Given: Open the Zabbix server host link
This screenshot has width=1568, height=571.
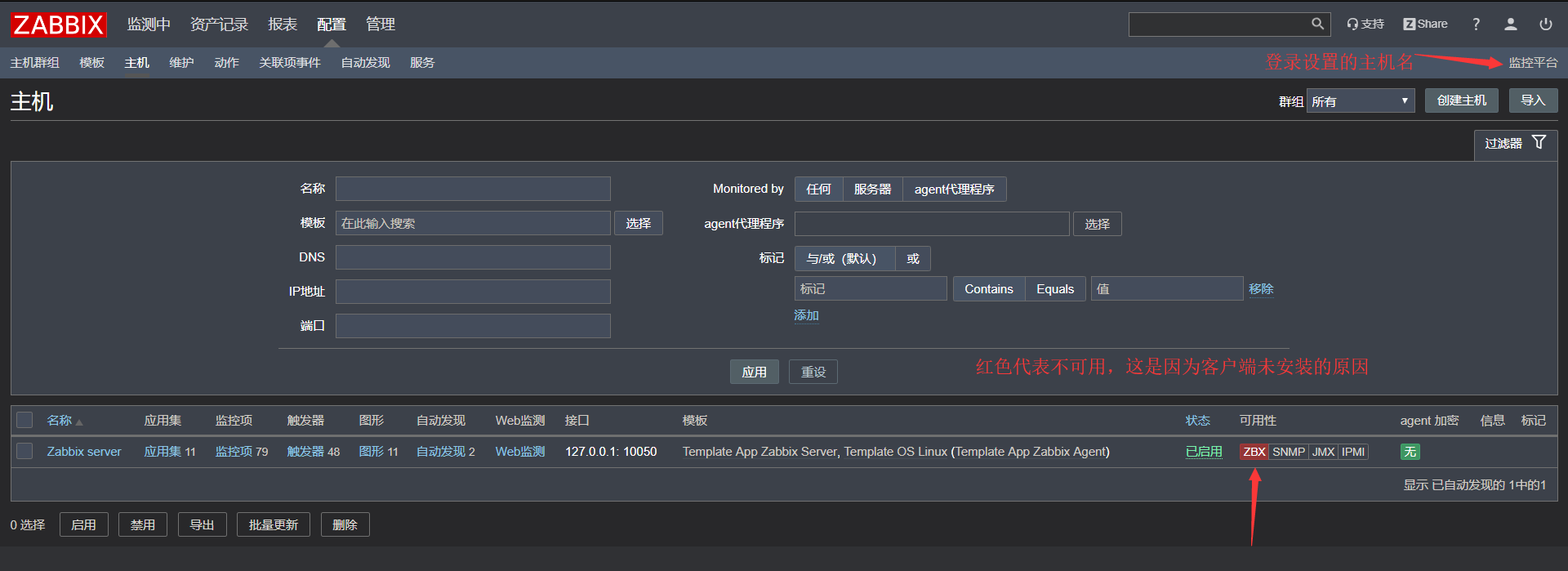Looking at the screenshot, I should [x=84, y=452].
